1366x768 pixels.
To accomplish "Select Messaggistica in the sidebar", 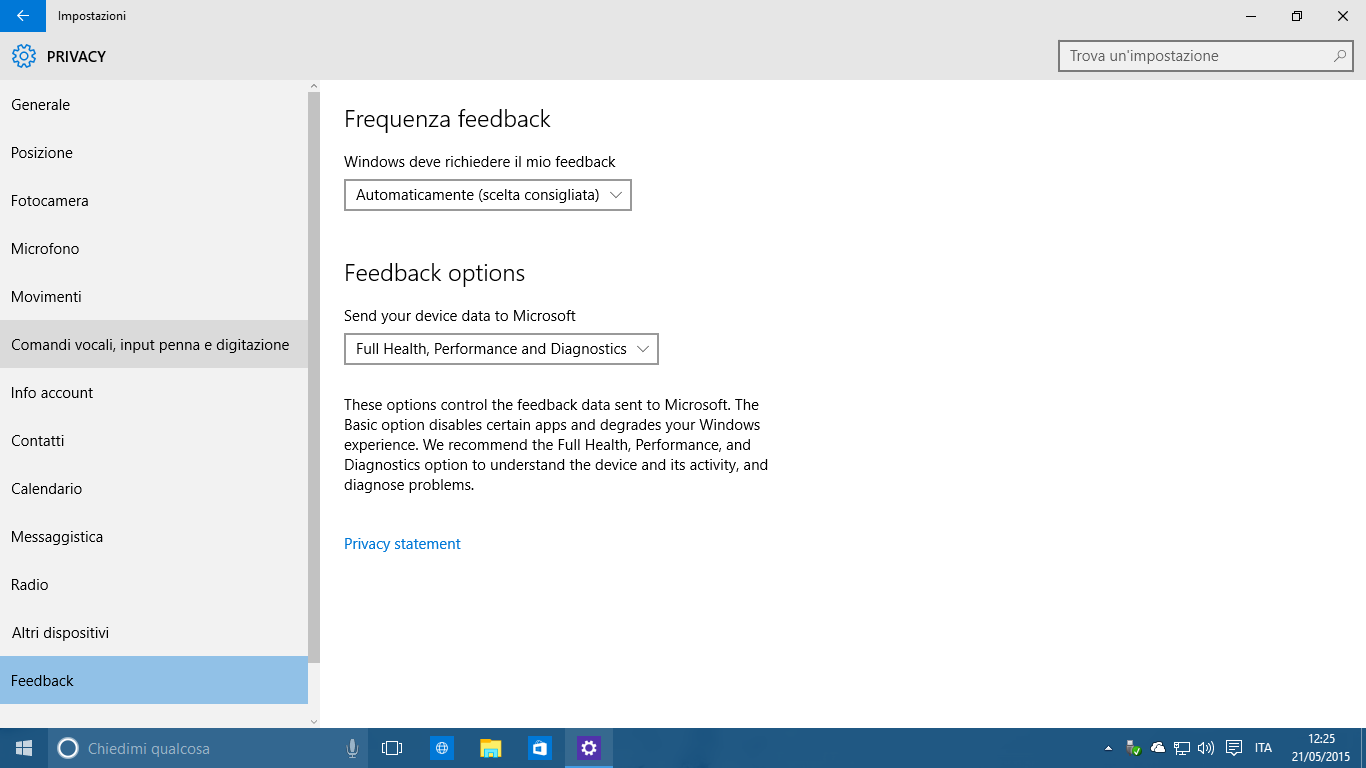I will (x=154, y=537).
